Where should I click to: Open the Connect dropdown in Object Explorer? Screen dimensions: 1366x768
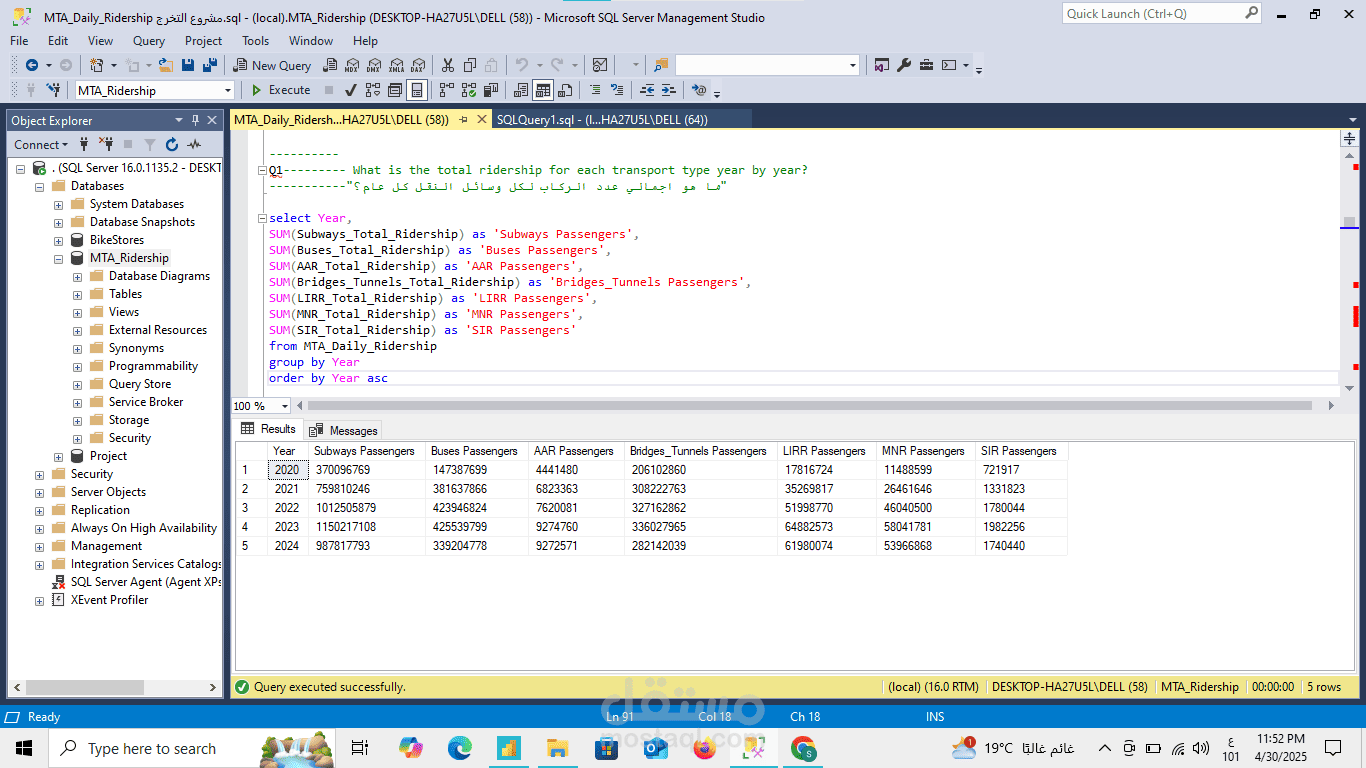[x=39, y=145]
